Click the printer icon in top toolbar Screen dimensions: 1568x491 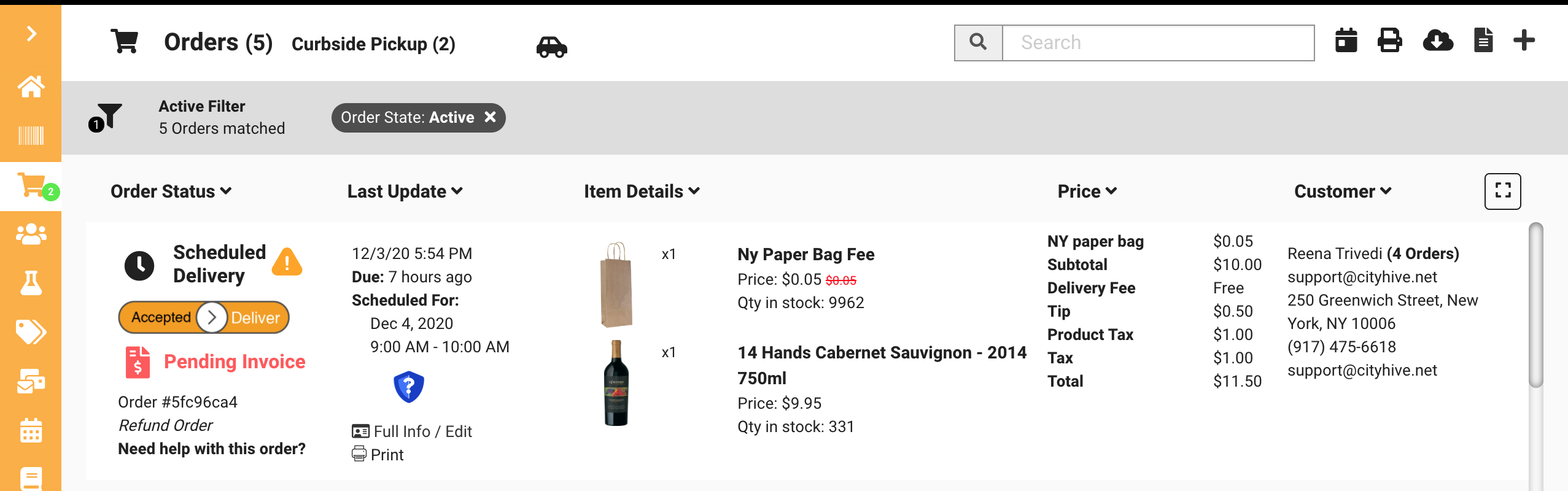1390,41
